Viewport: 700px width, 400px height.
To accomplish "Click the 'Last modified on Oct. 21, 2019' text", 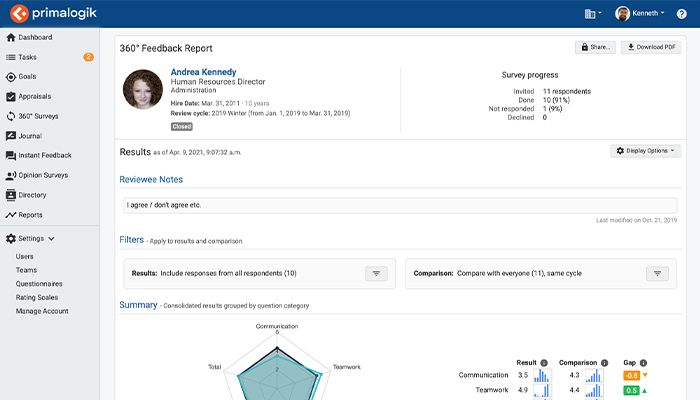I will click(x=637, y=220).
